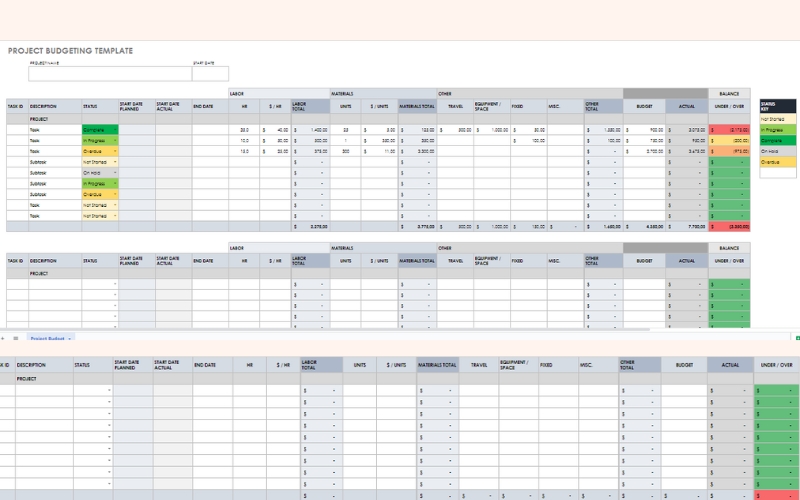The width and height of the screenshot is (800, 500).
Task: Select the In Progress swatch in Status Key
Action: pyautogui.click(x=778, y=130)
